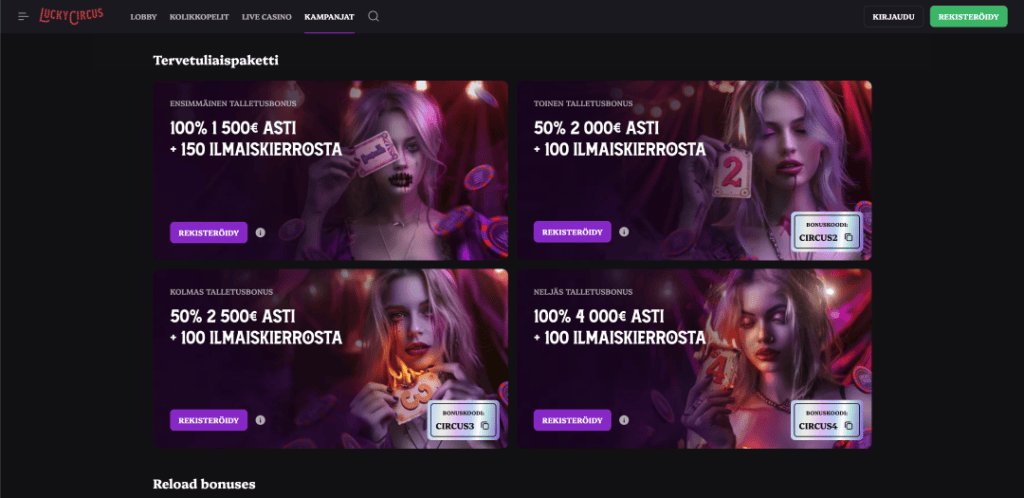
Task: Open the second deposit bonus banner
Action: click(694, 170)
